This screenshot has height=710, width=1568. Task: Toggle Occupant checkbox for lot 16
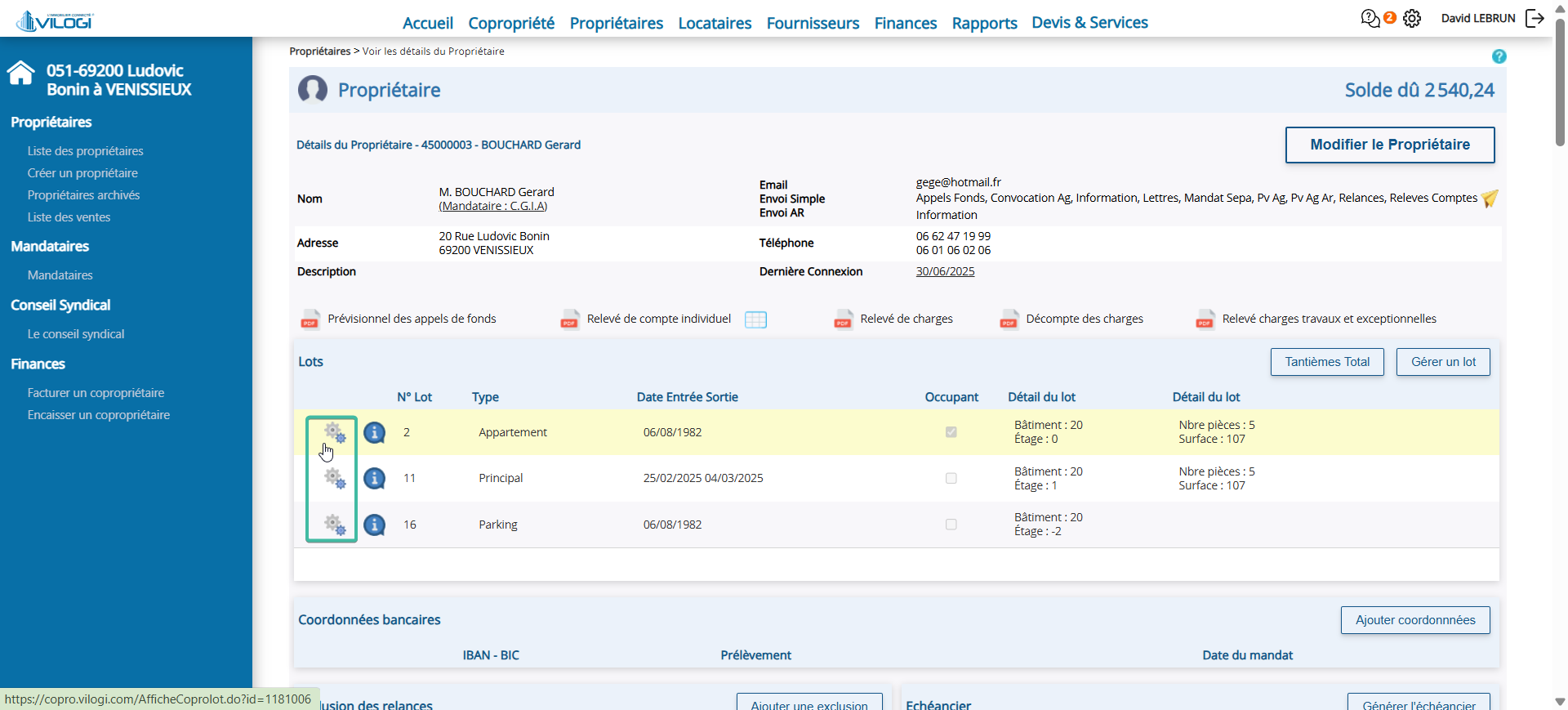coord(951,525)
